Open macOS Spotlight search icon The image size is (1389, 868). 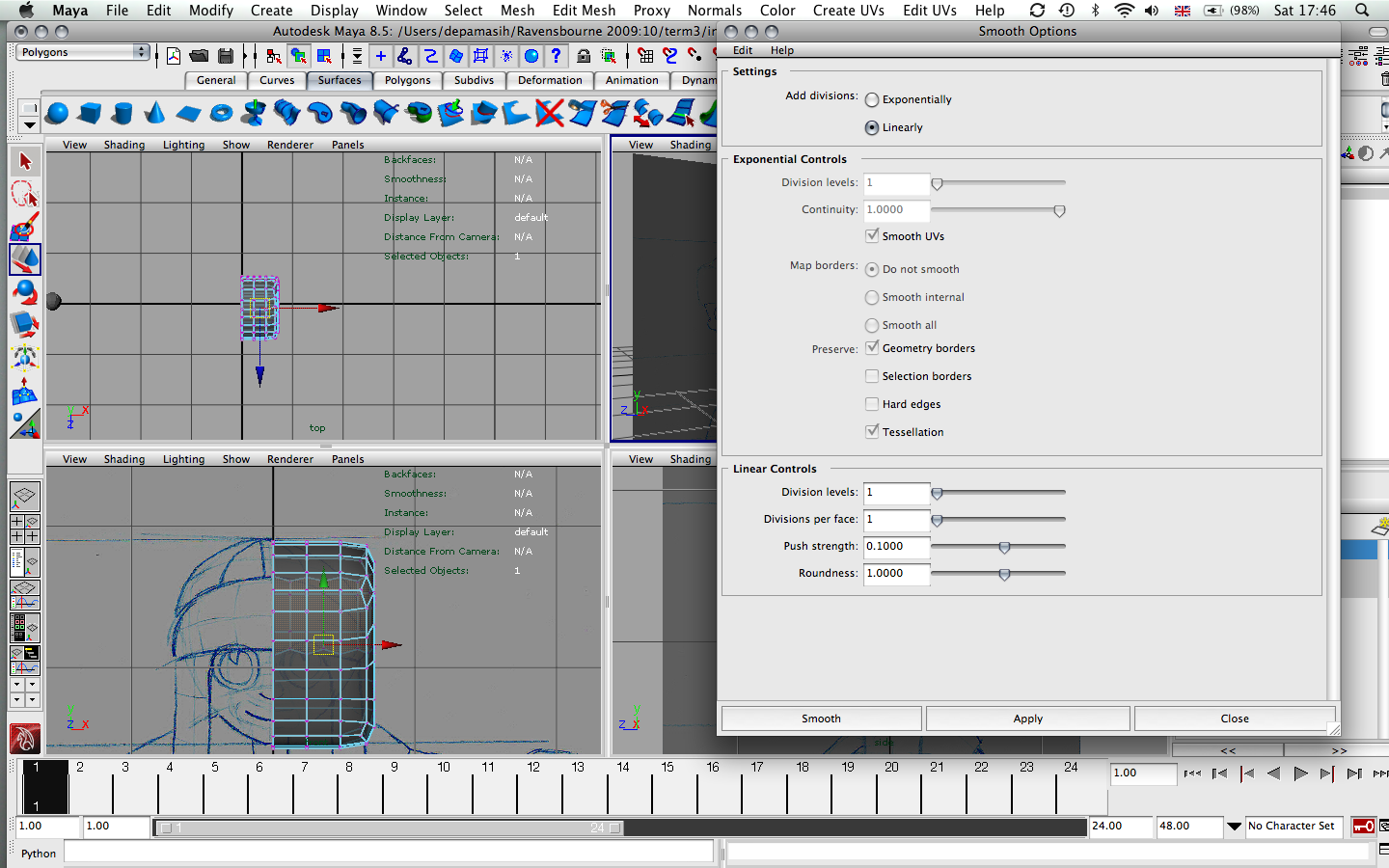(1362, 10)
